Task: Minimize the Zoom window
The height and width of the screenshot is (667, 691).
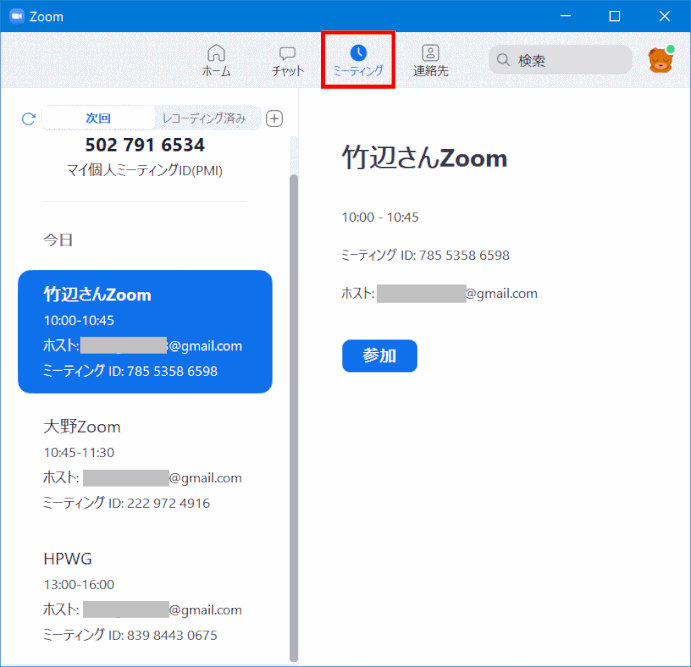Action: tap(565, 16)
